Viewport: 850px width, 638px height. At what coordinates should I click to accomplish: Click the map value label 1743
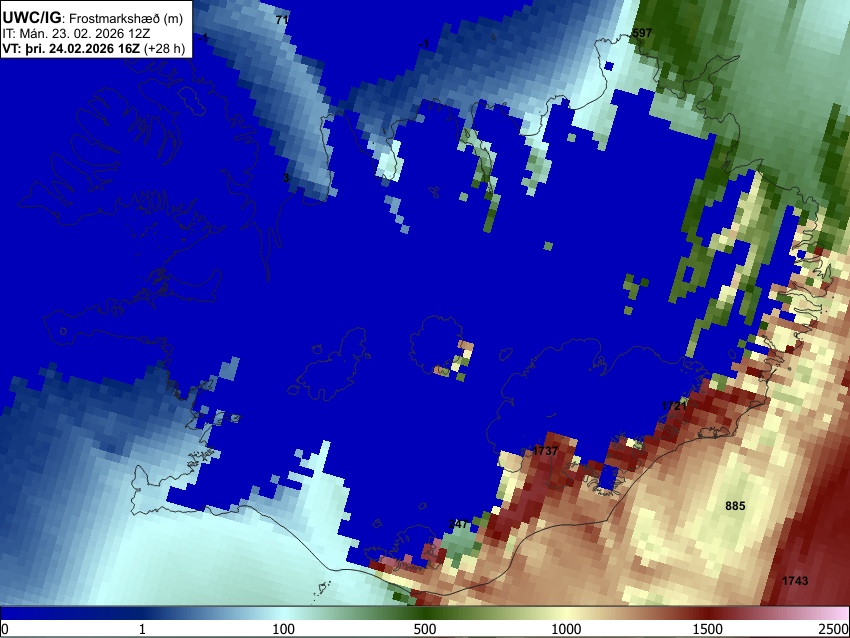tap(795, 581)
